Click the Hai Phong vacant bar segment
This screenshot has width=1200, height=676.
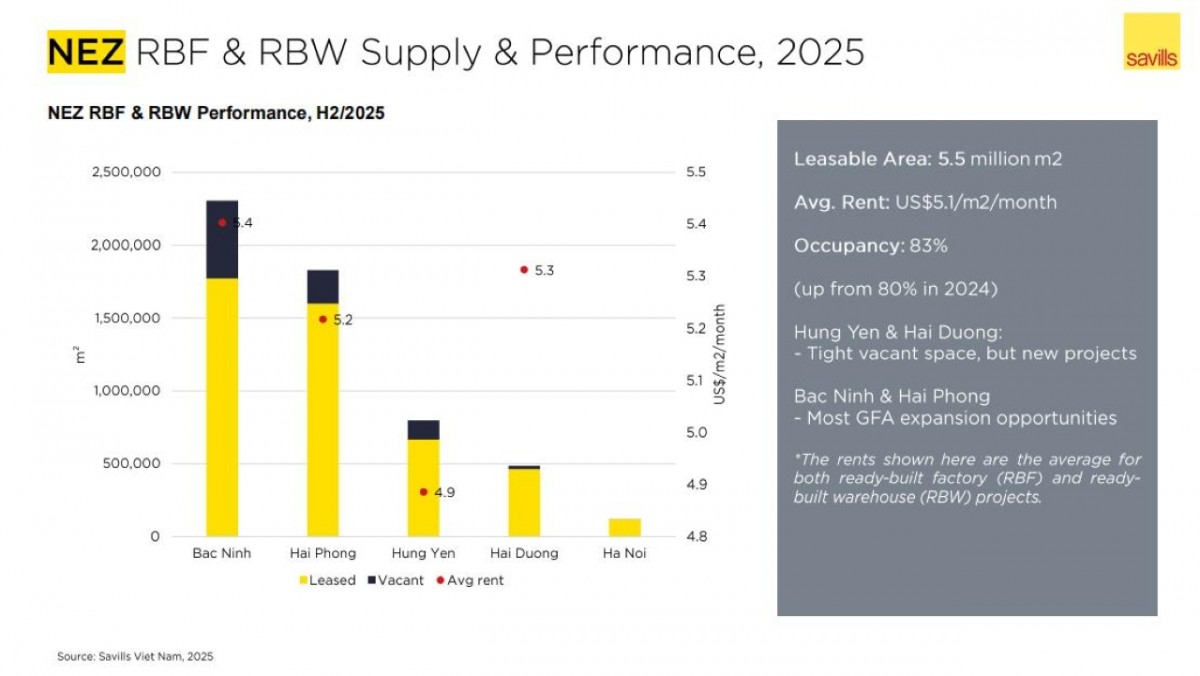click(x=322, y=286)
